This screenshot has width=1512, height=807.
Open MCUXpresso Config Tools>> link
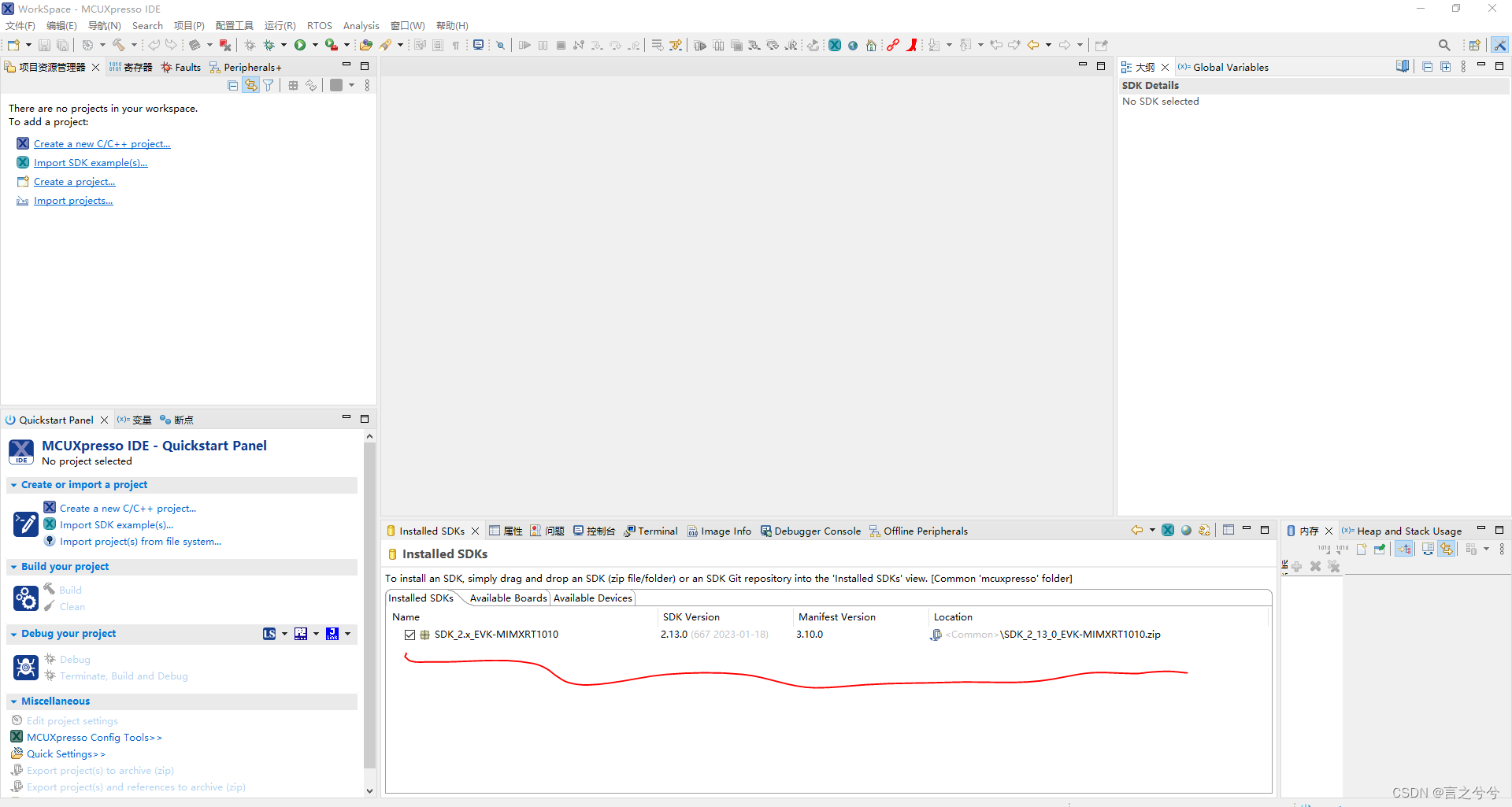94,738
